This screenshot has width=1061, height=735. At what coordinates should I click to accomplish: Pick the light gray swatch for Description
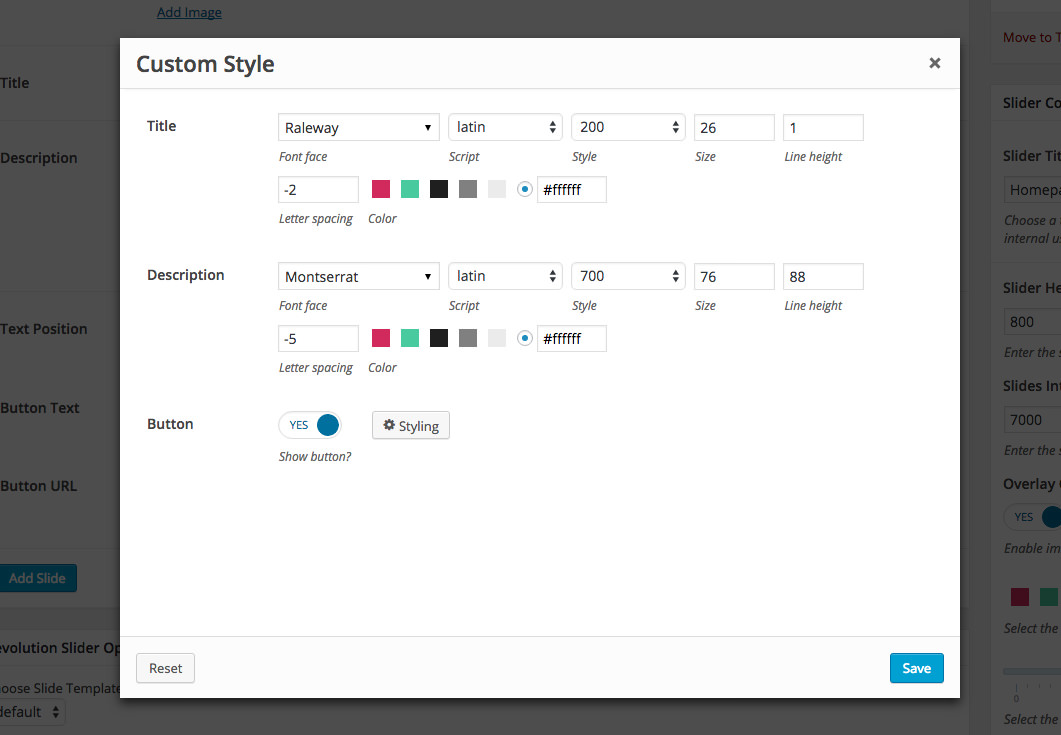click(497, 338)
